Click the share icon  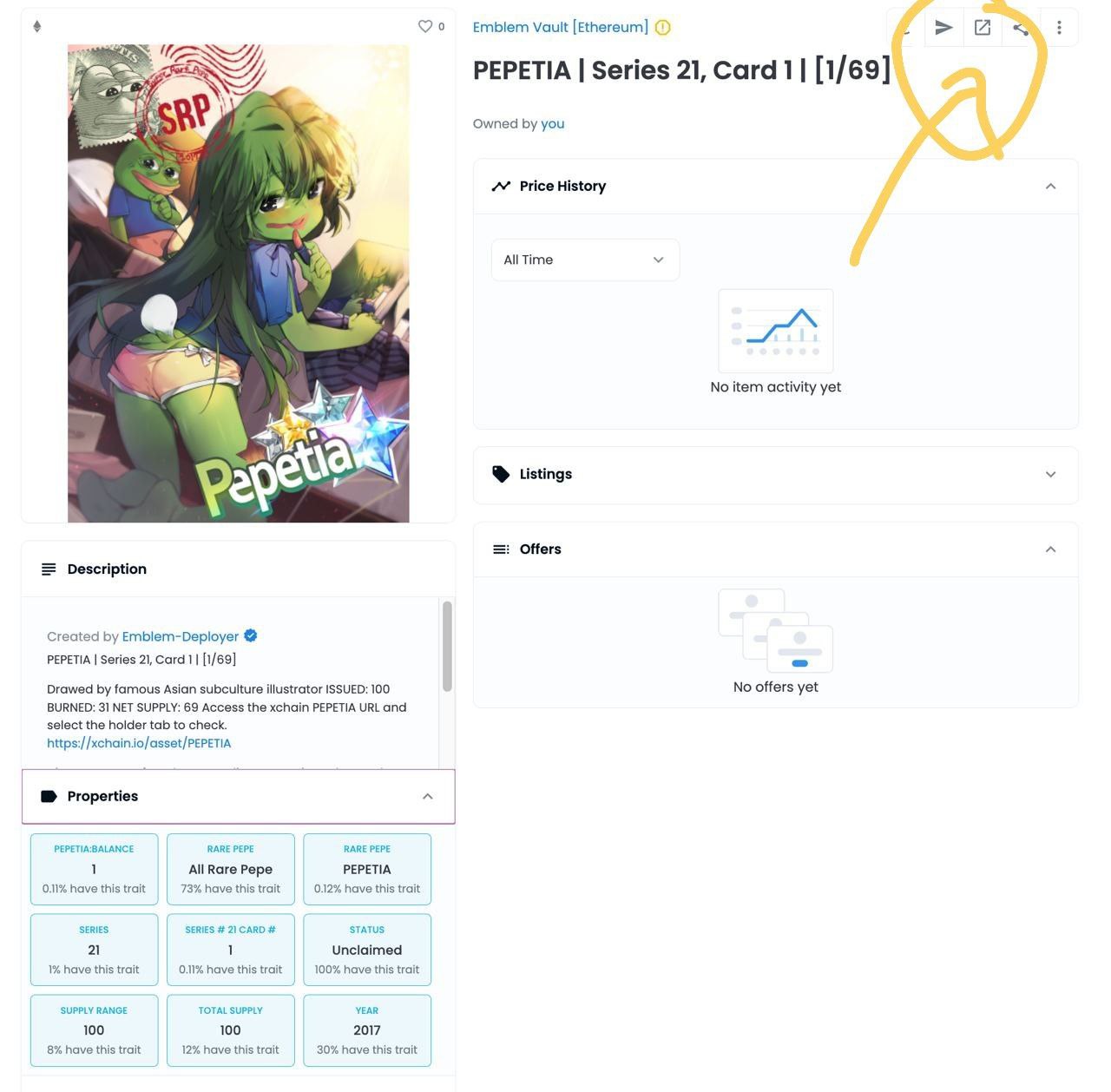(x=1021, y=28)
